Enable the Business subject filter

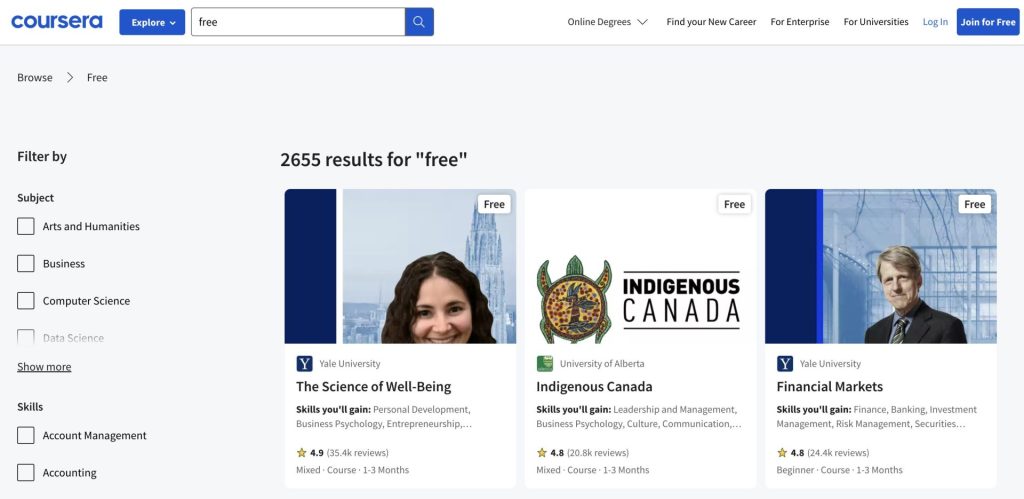[26, 264]
